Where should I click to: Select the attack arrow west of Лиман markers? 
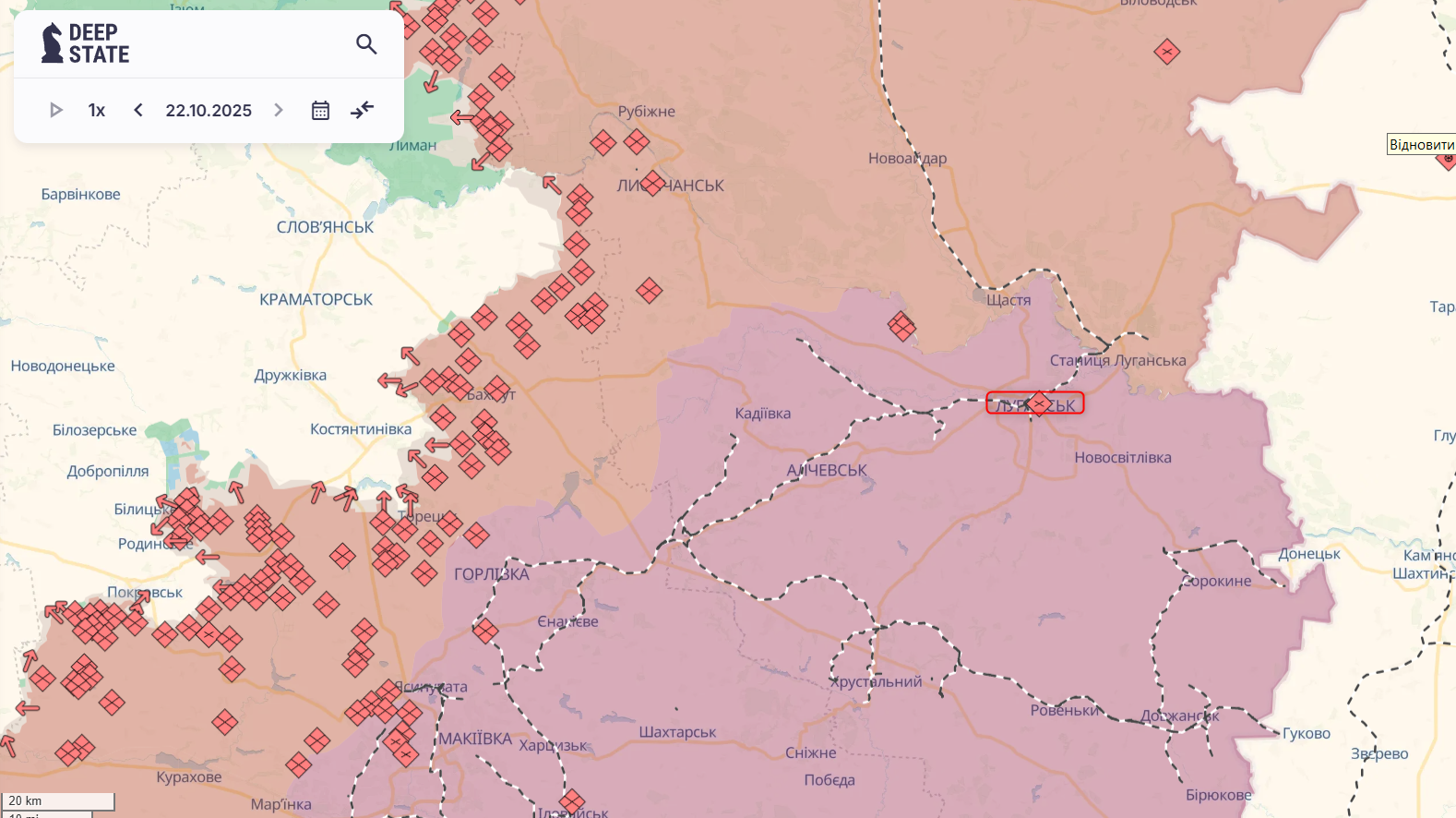pos(462,117)
